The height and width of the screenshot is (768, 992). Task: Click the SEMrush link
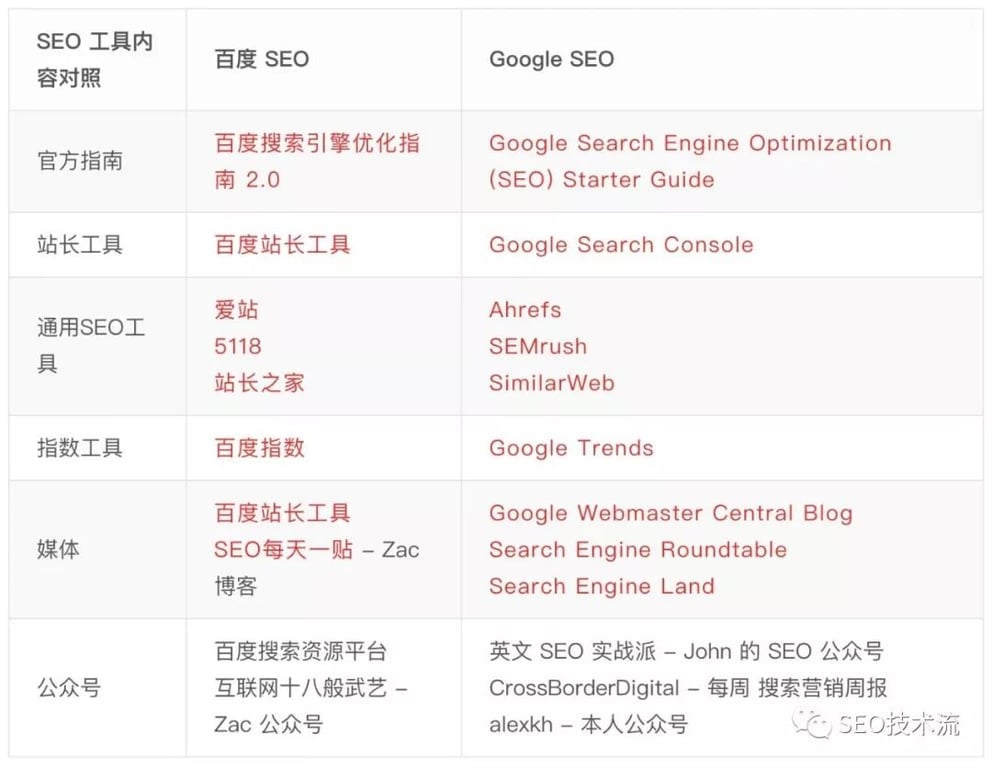click(537, 346)
